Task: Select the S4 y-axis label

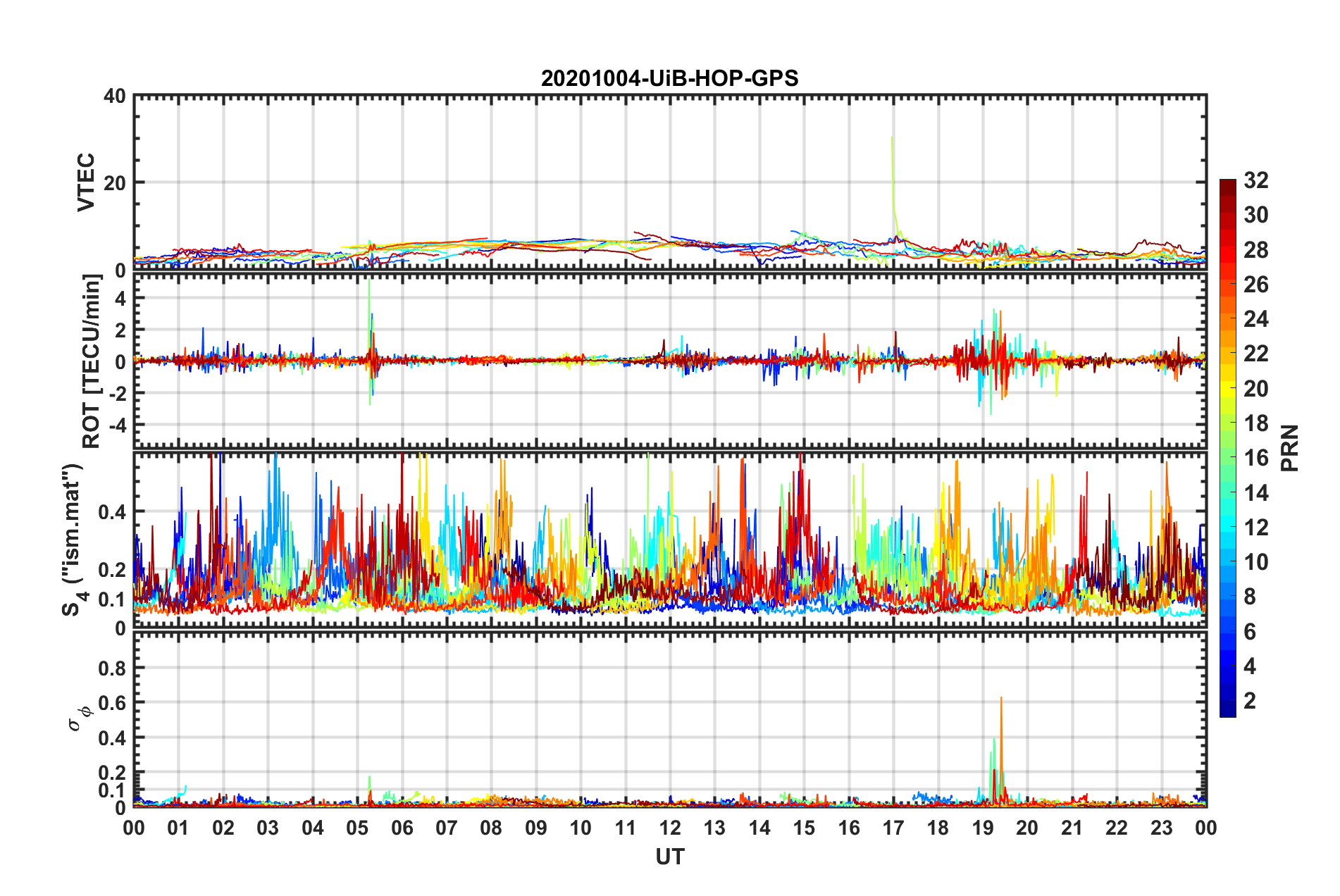Action: click(73, 540)
